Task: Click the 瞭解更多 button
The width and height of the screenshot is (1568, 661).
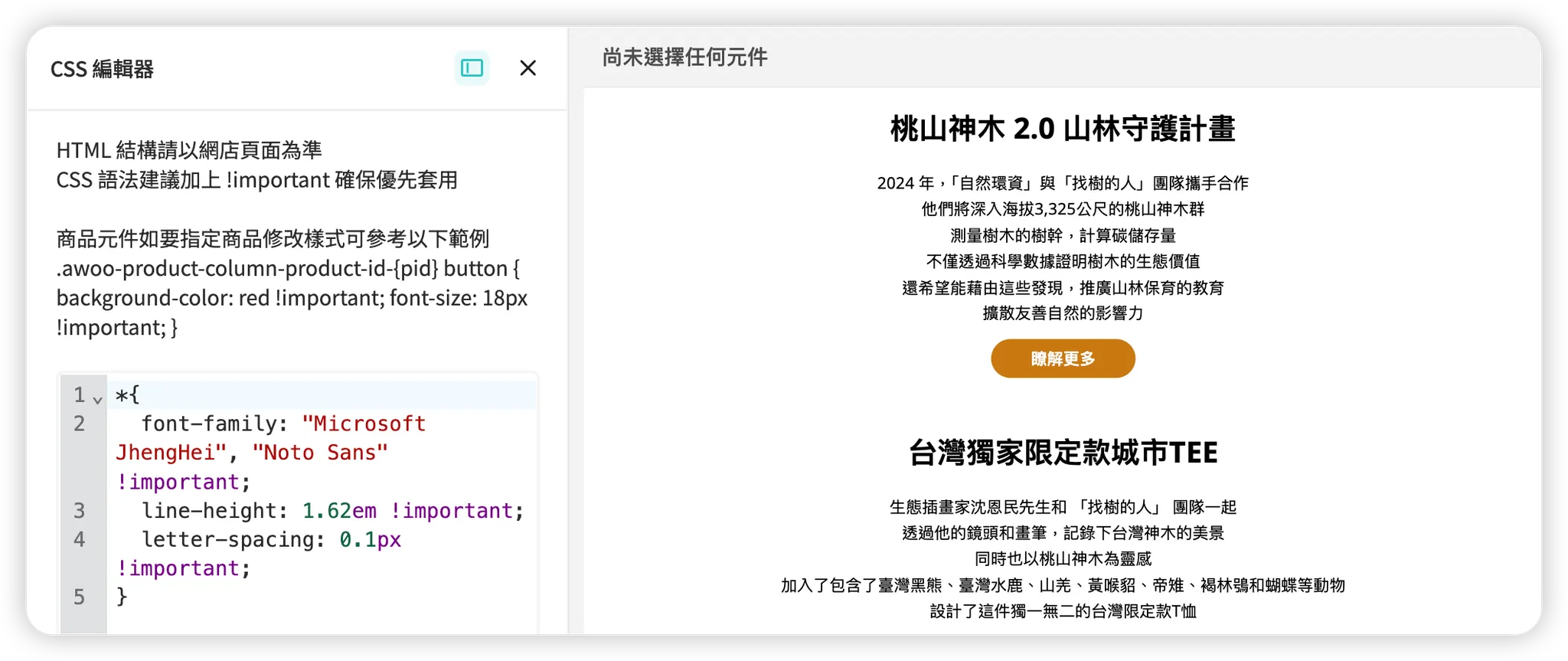Action: [x=1063, y=358]
